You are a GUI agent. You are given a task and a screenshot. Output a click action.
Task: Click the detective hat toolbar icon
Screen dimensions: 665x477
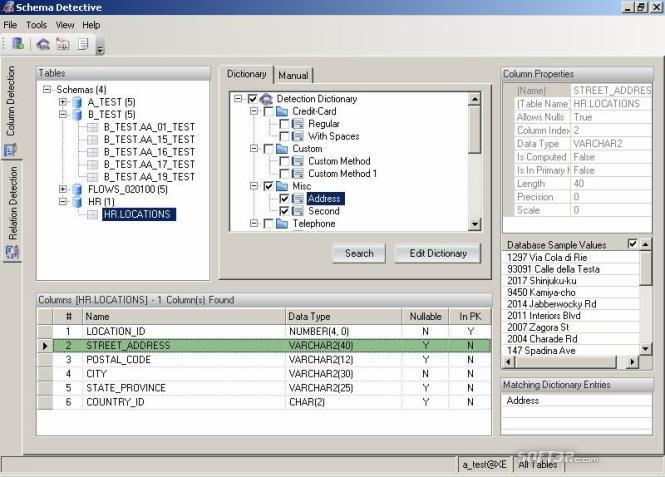tap(43, 44)
